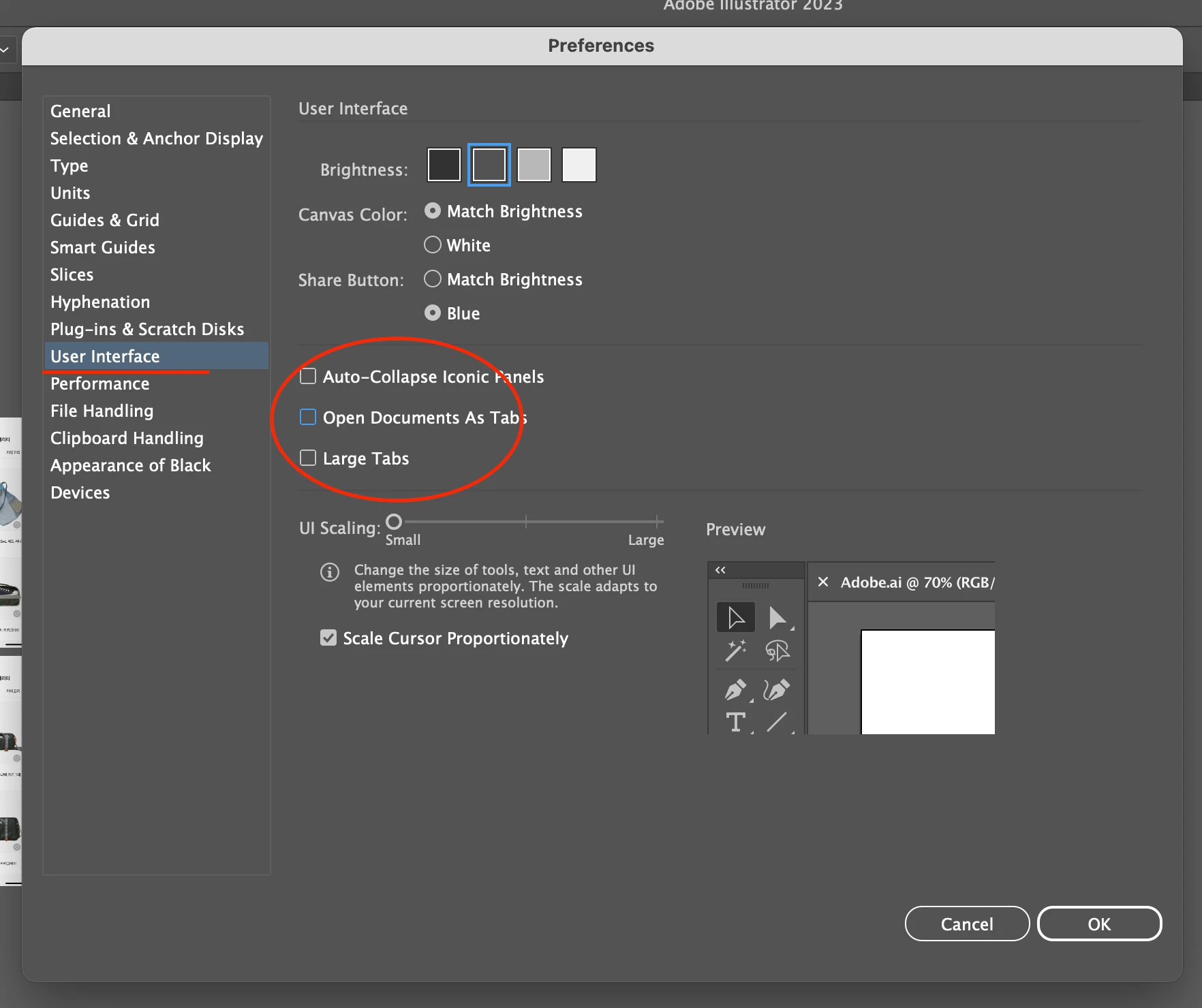Enable Open Documents As Tabs
1202x1008 pixels.
pos(308,418)
